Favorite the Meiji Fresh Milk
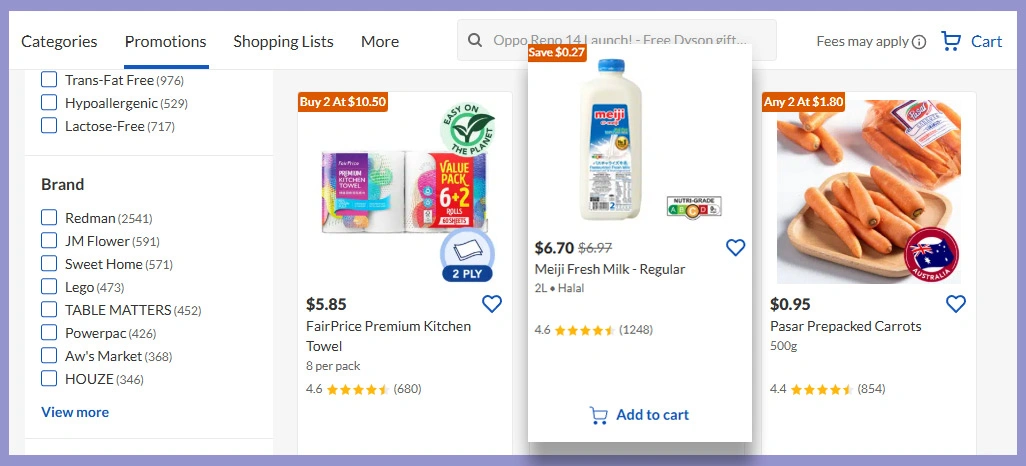 click(735, 247)
